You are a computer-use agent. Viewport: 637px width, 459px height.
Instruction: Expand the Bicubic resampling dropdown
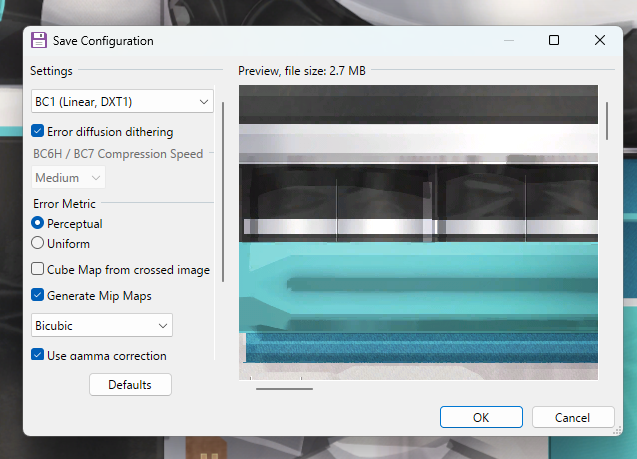[x=101, y=325]
